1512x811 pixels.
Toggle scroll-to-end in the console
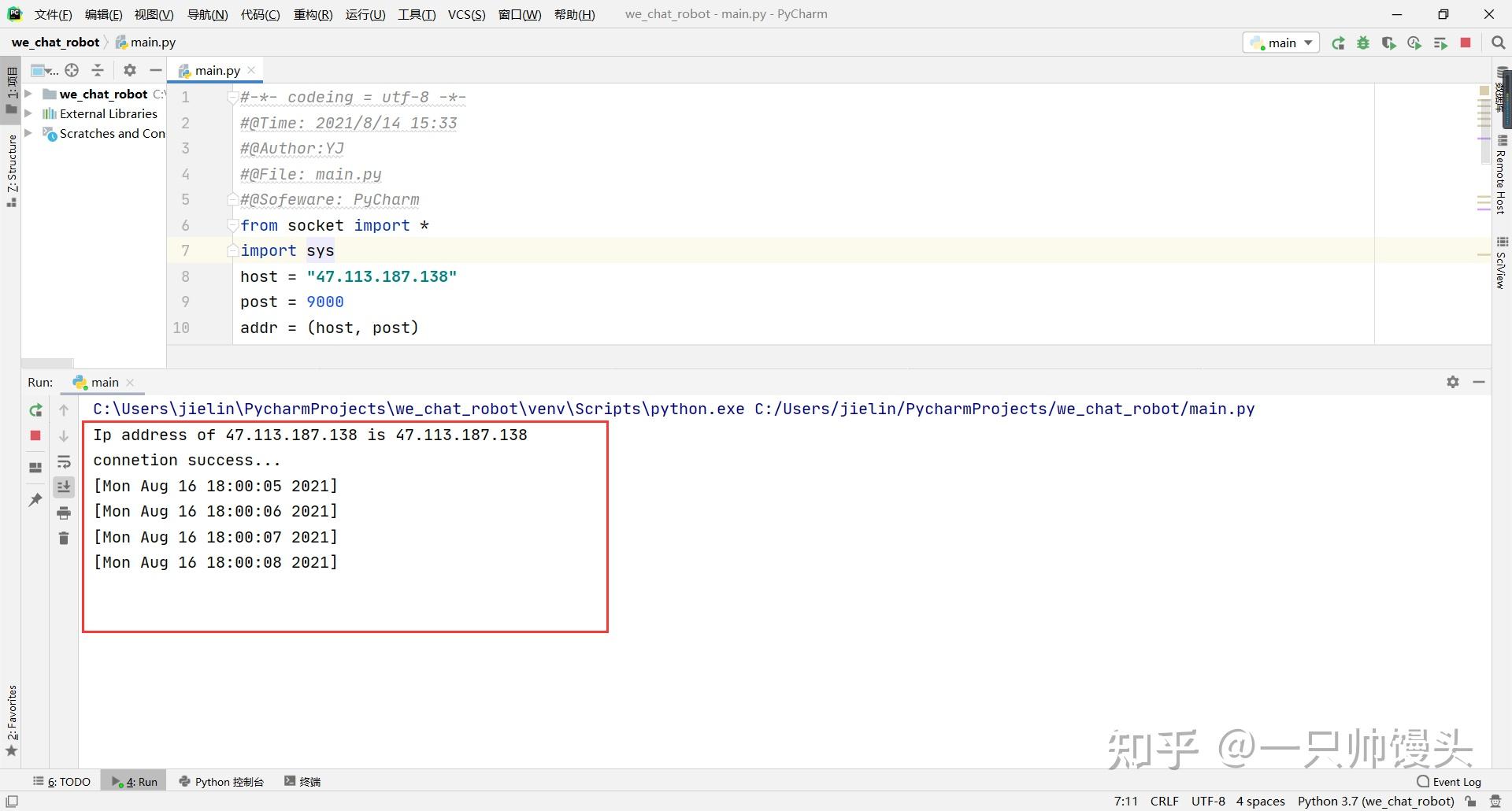pos(65,487)
